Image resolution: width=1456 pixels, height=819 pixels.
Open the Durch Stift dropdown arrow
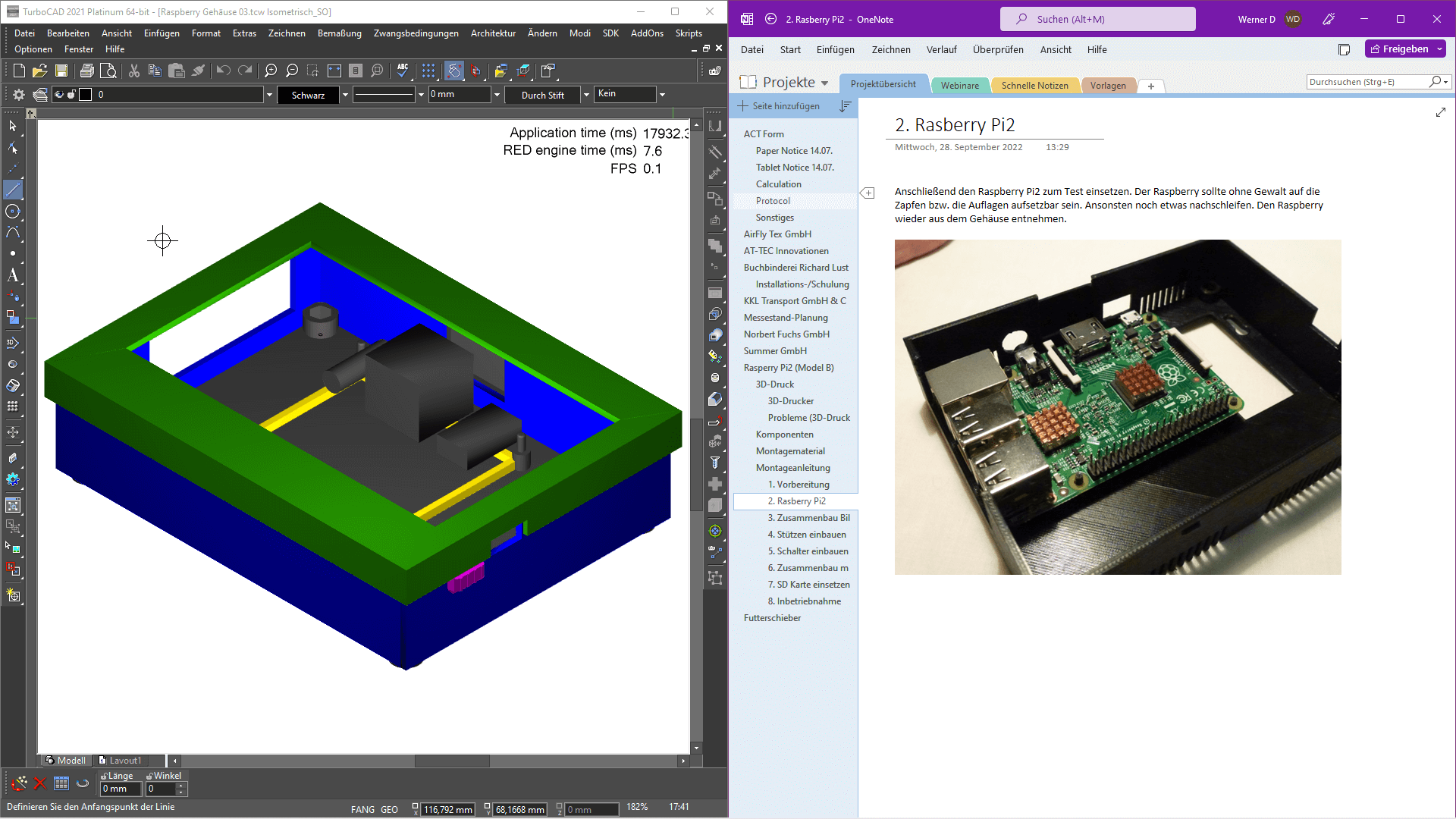click(586, 95)
